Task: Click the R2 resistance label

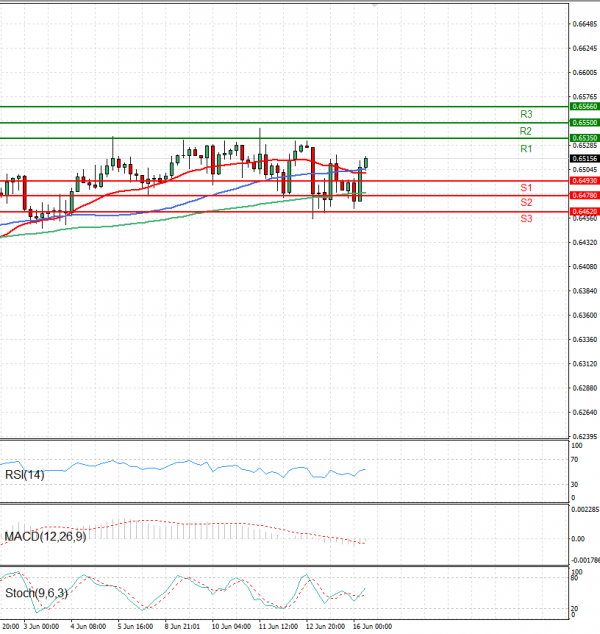Action: (x=526, y=131)
